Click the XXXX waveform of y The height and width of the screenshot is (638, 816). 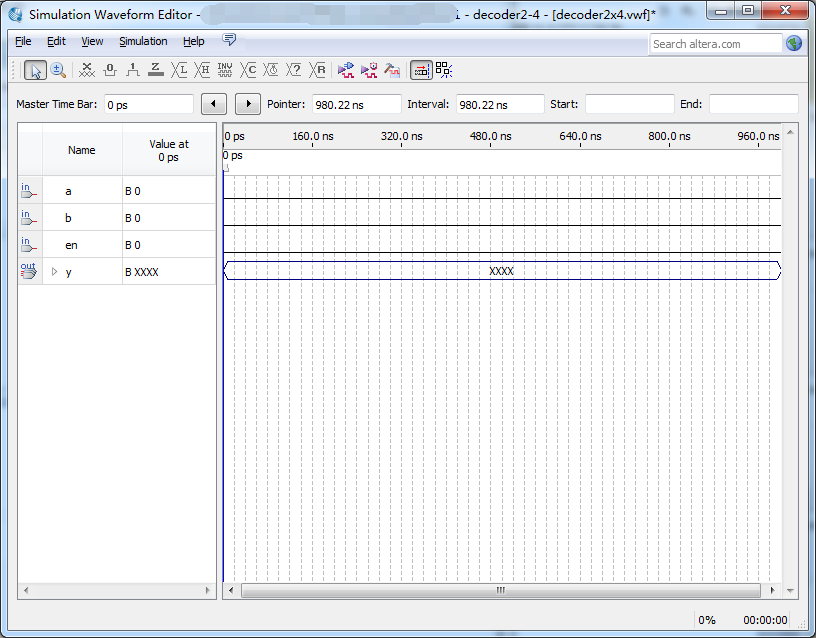pos(502,271)
